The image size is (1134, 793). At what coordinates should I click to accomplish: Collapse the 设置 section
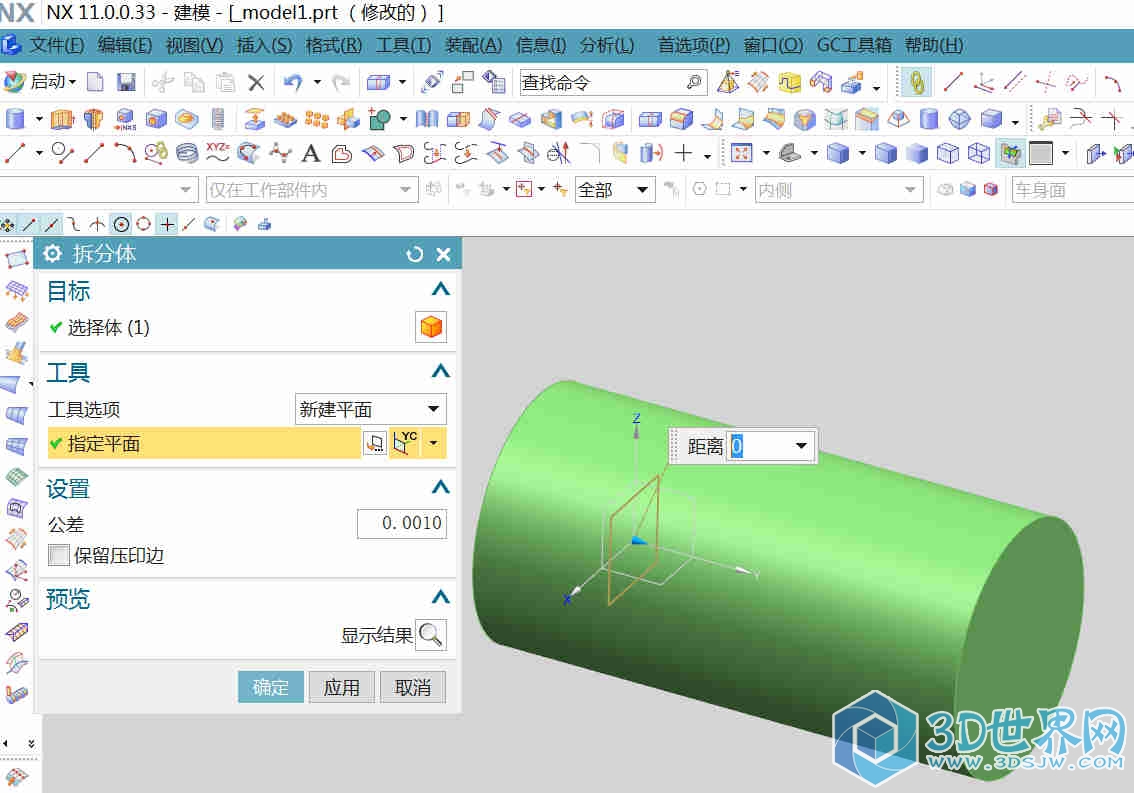[x=440, y=488]
